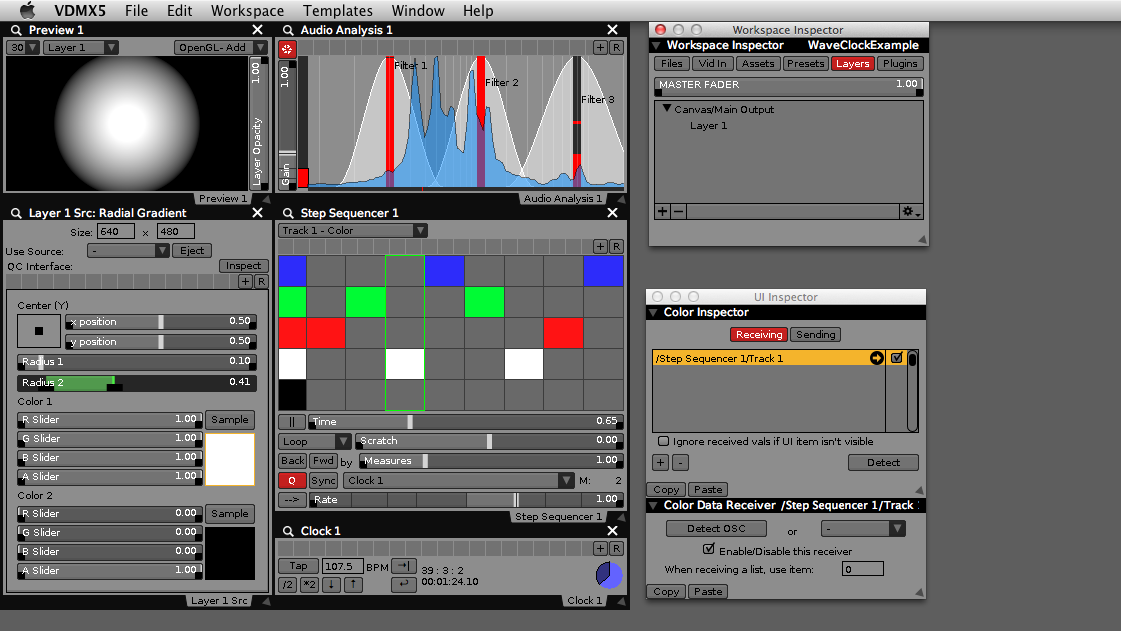Toggle the blue cell in first sequencer column
The width and height of the screenshot is (1121, 631).
click(x=292, y=271)
